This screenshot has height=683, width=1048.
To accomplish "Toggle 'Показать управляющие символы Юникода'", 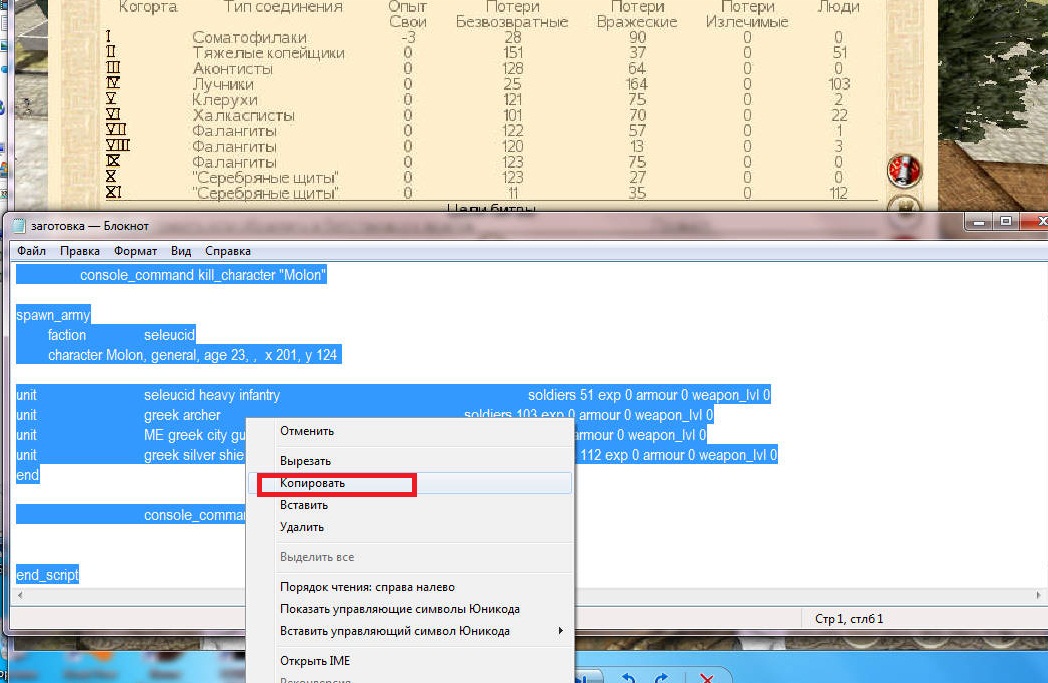I will pyautogui.click(x=399, y=609).
